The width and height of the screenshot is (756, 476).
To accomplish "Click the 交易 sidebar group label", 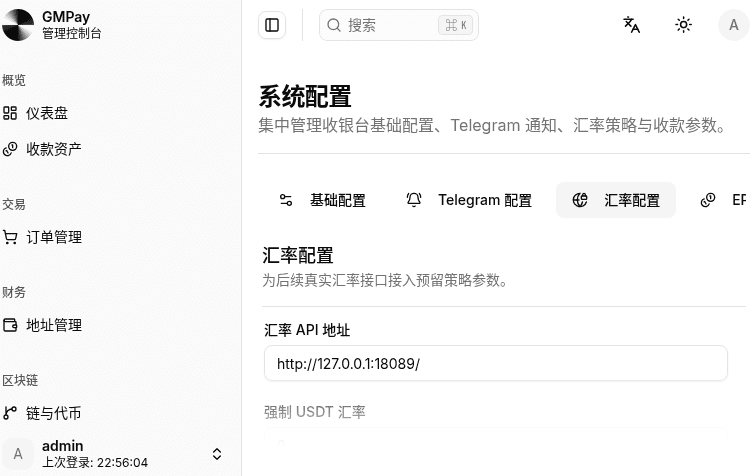I will pos(14,204).
